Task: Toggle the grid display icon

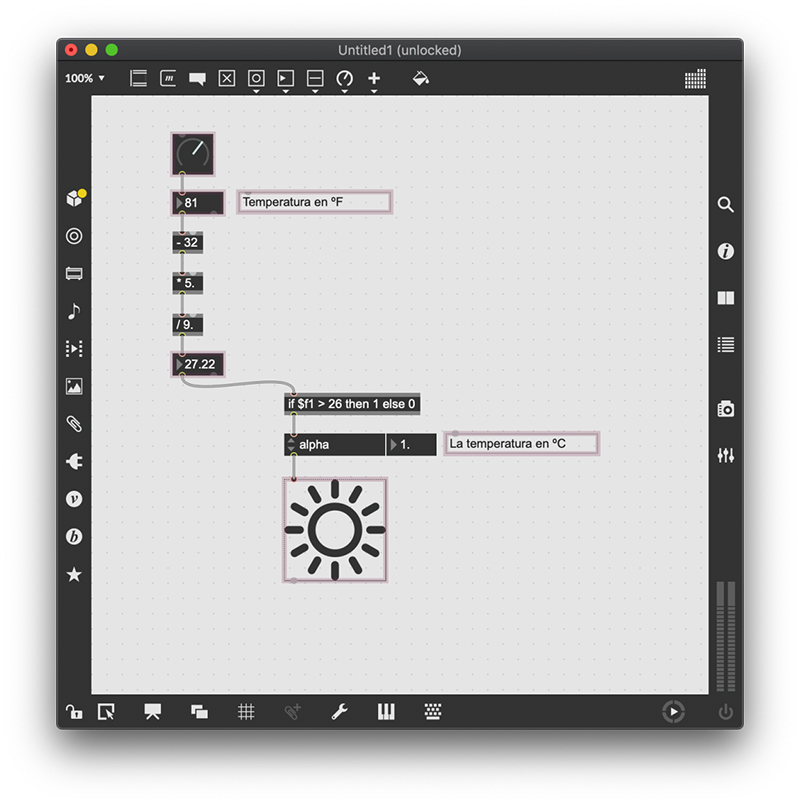Action: point(246,712)
